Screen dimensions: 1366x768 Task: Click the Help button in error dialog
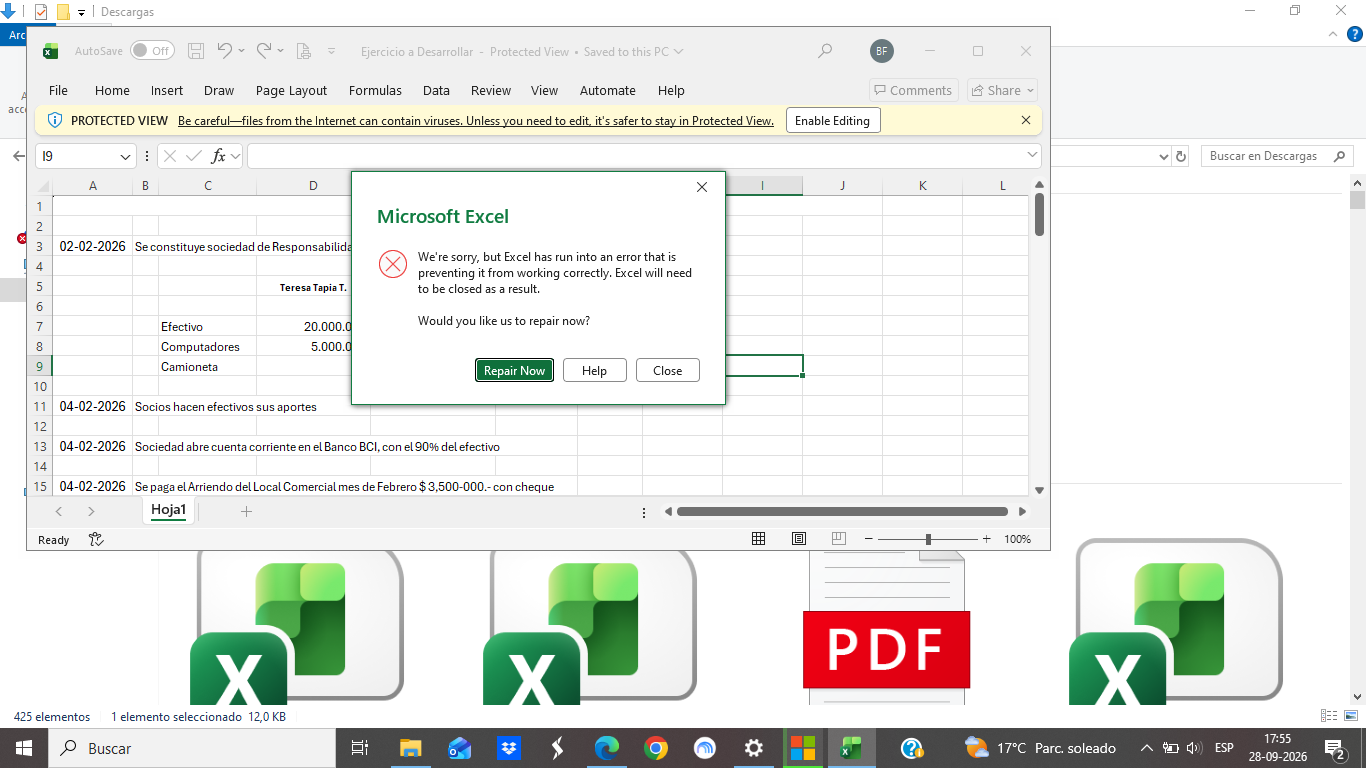click(x=594, y=370)
